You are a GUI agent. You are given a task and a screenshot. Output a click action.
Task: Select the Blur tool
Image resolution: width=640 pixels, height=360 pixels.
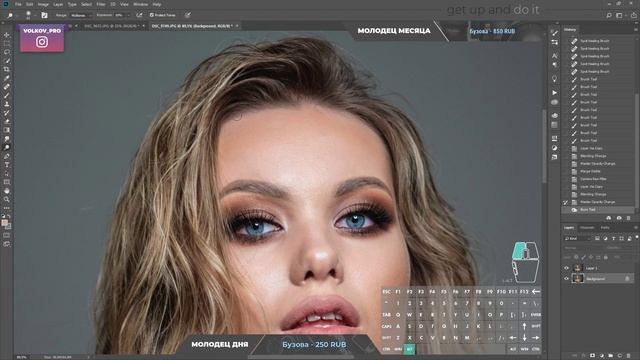click(x=7, y=139)
